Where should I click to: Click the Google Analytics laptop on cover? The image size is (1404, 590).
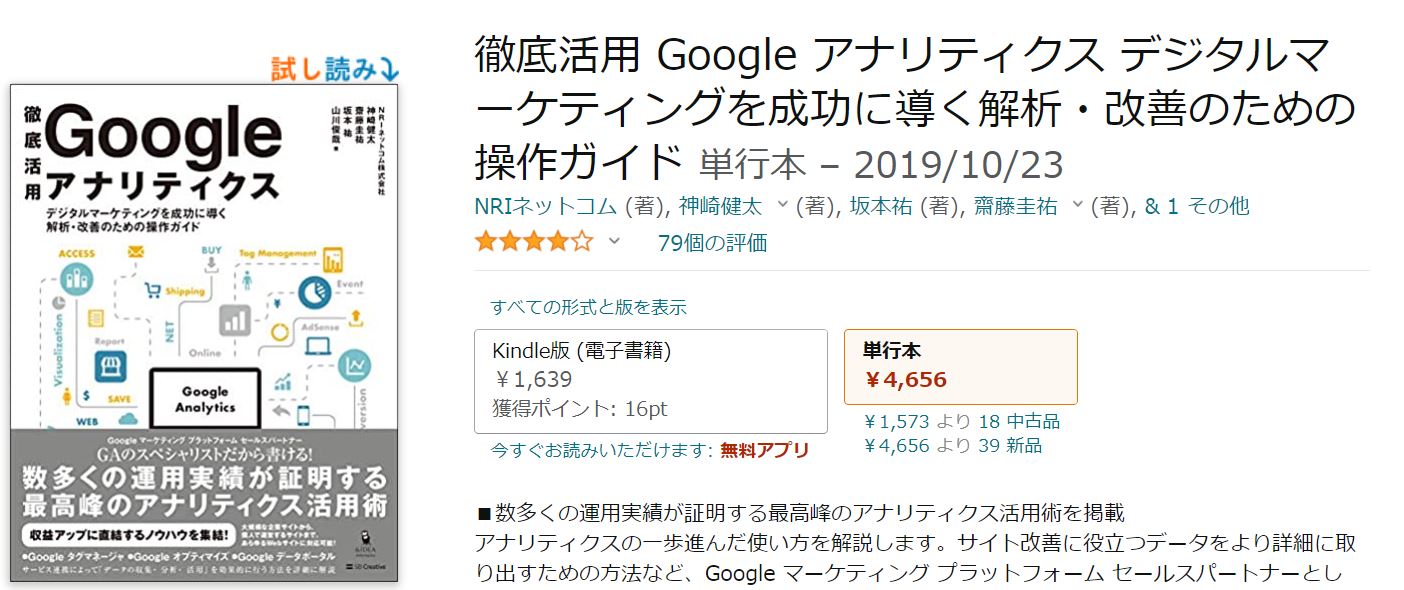[x=205, y=399]
